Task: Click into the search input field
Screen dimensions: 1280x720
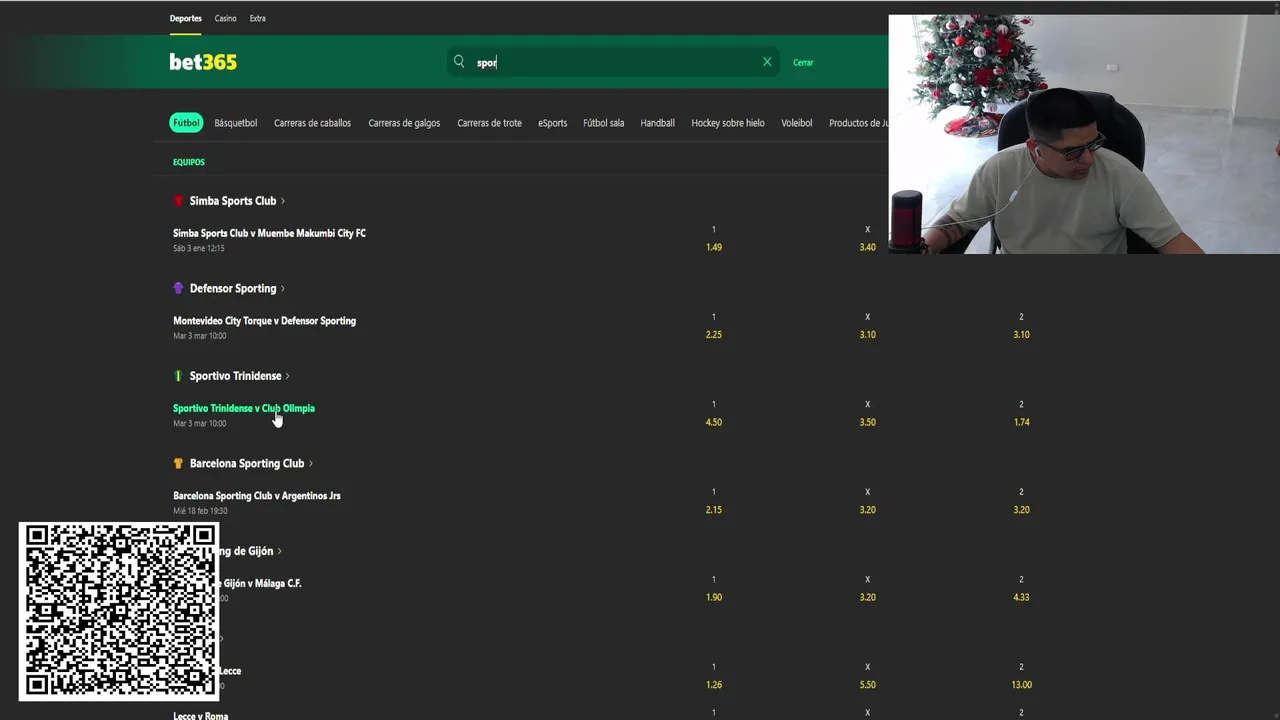Action: (x=613, y=62)
